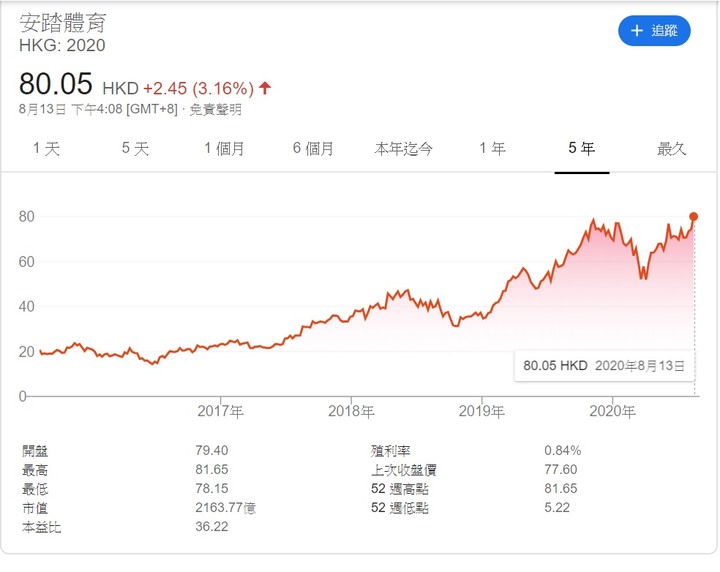The width and height of the screenshot is (720, 572).
Task: Click the 上次收盤價 label
Action: click(x=404, y=470)
